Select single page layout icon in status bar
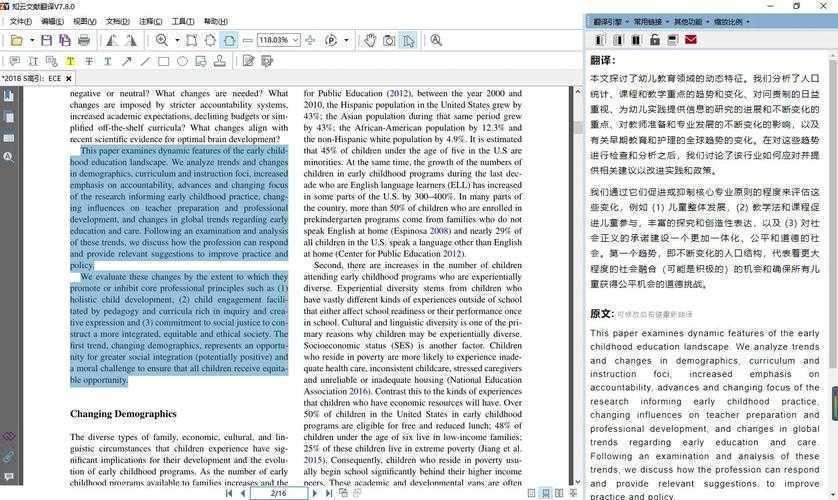The height and width of the screenshot is (500, 838). (531, 493)
